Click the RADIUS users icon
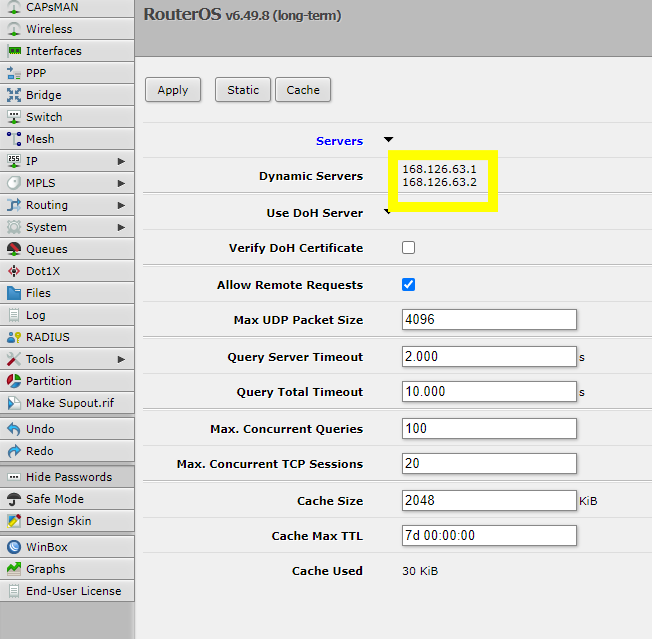652x639 pixels. [14, 338]
